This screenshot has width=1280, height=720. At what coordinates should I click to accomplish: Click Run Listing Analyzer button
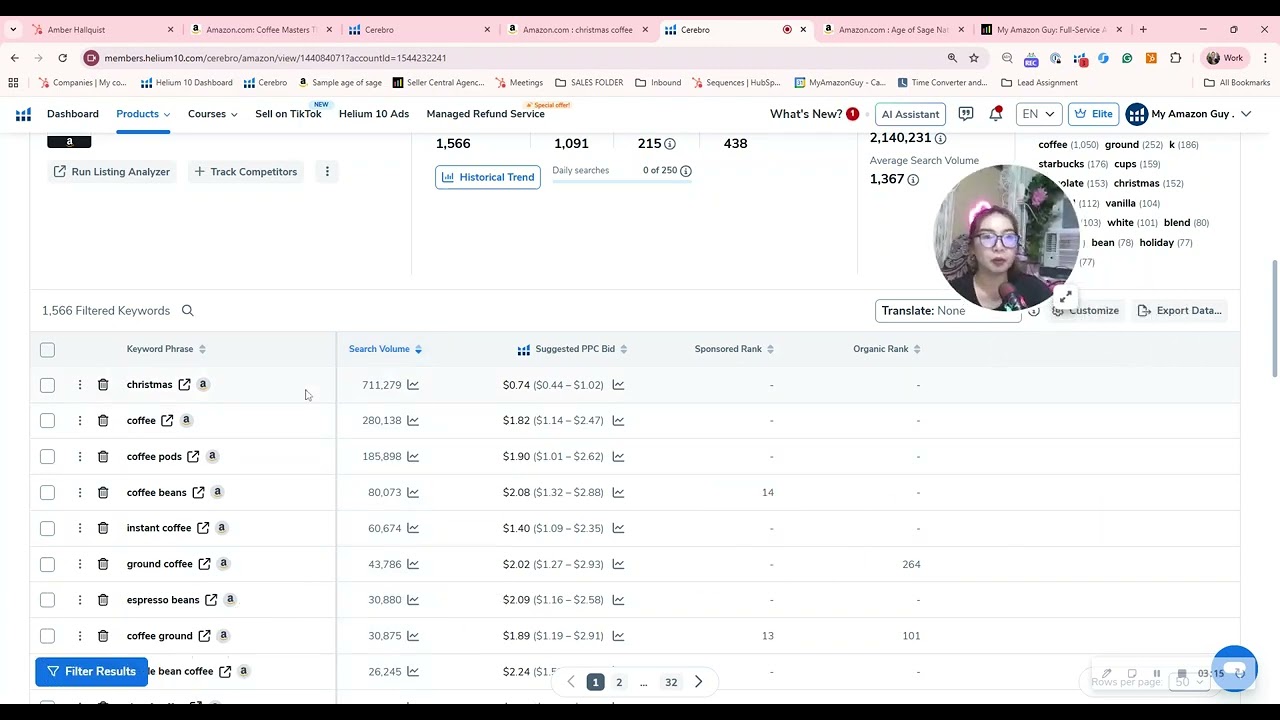point(112,172)
